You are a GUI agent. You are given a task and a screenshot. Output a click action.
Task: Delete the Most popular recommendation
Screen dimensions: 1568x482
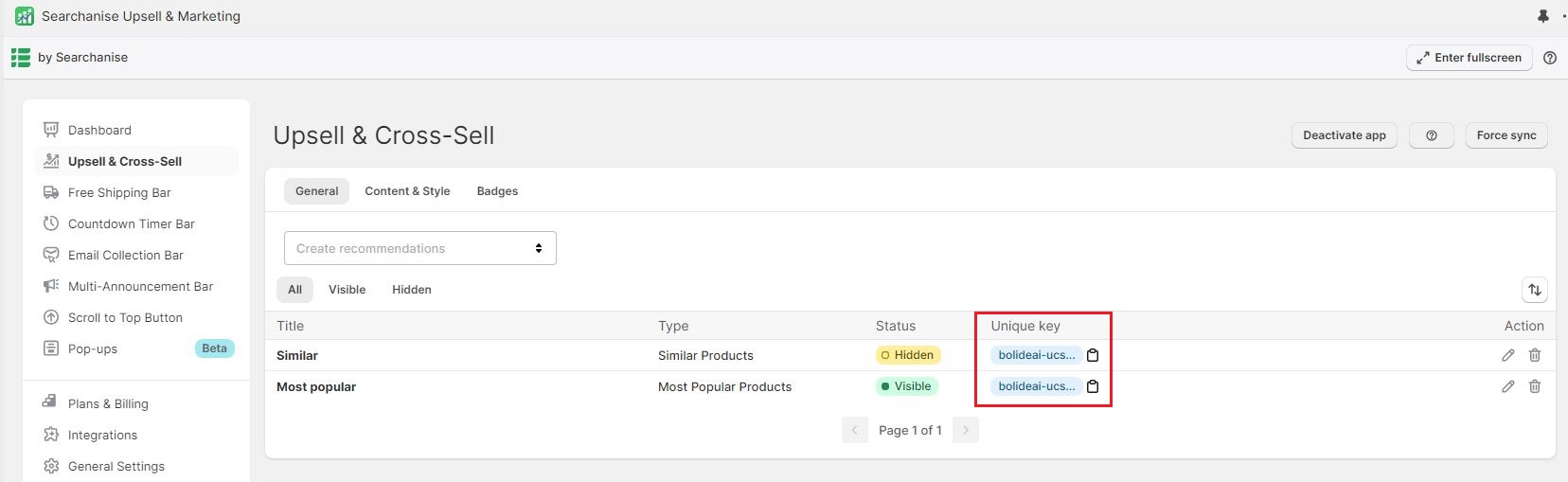[1535, 386]
